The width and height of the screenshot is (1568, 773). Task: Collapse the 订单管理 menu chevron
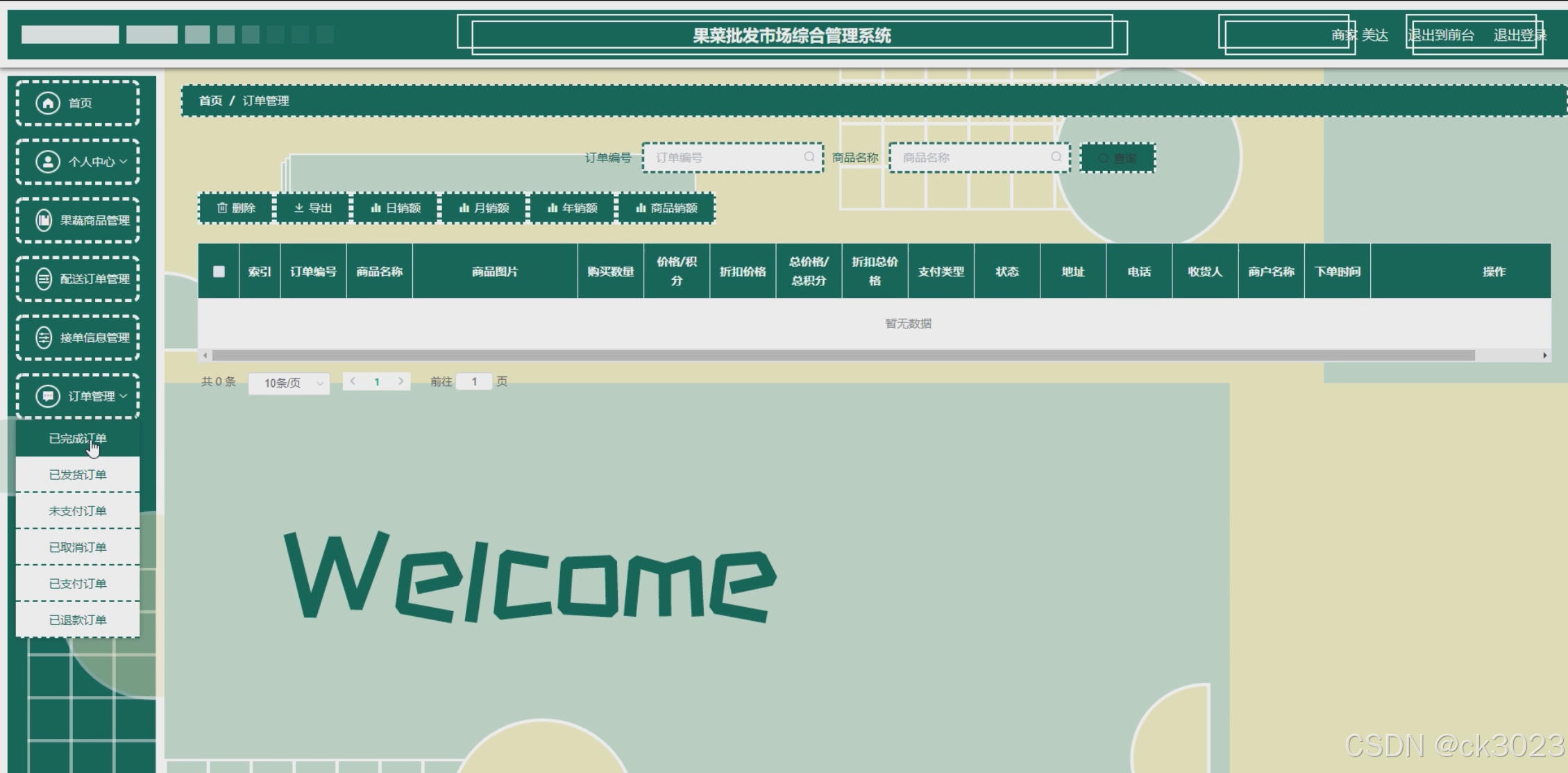click(124, 397)
